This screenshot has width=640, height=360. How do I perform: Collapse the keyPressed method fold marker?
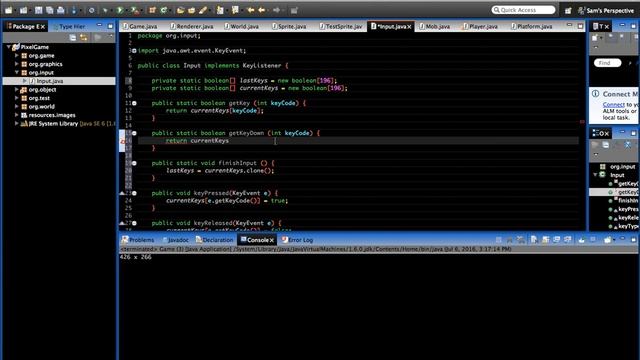(x=134, y=193)
